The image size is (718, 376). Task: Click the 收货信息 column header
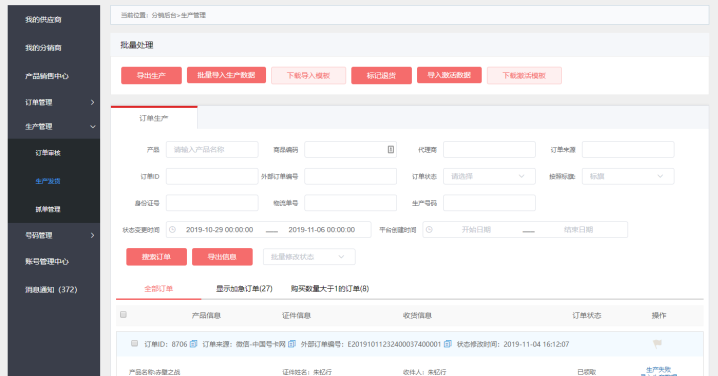click(417, 315)
